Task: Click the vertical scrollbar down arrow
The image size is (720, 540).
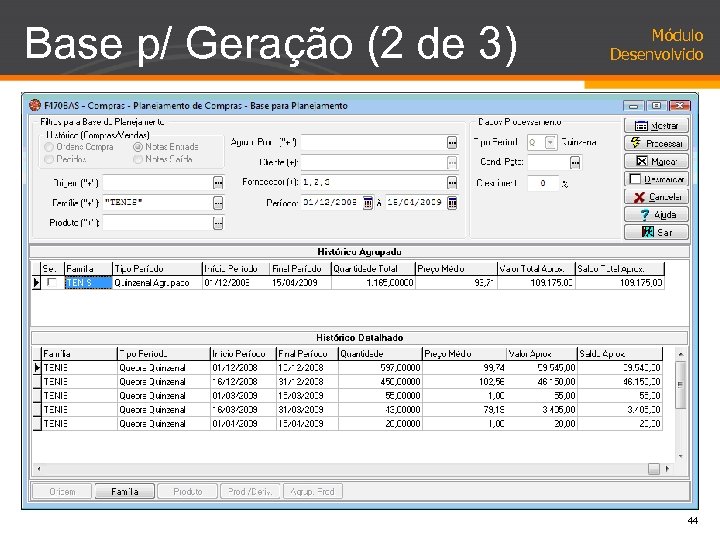Action: [x=681, y=456]
